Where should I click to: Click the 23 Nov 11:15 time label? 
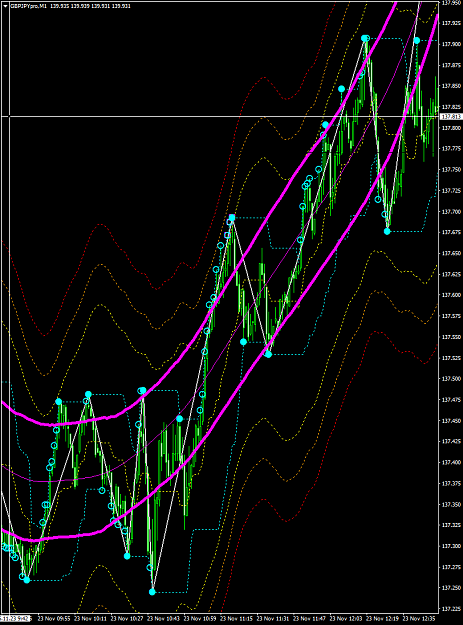(236, 619)
